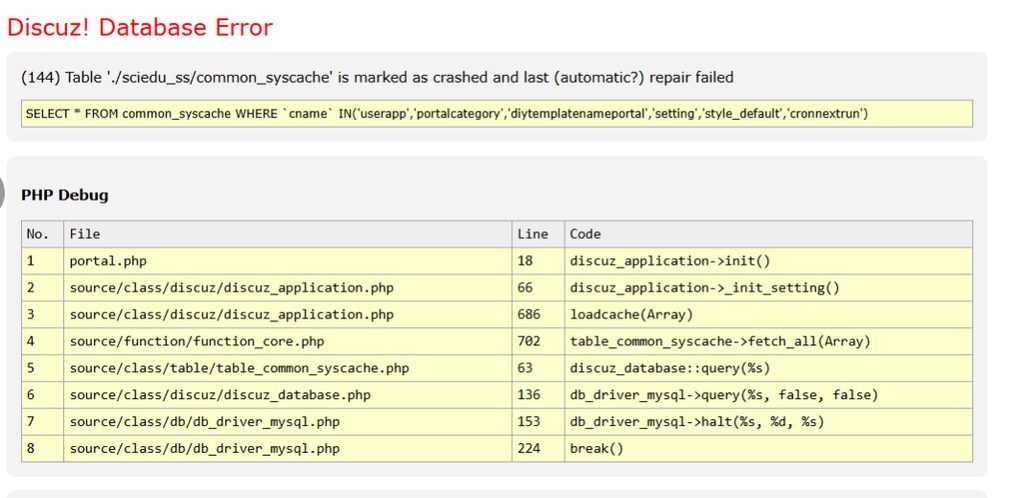Viewport: 1024px width, 498px height.
Task: Click 'table_common_syscache.php' file cell
Action: (287, 368)
